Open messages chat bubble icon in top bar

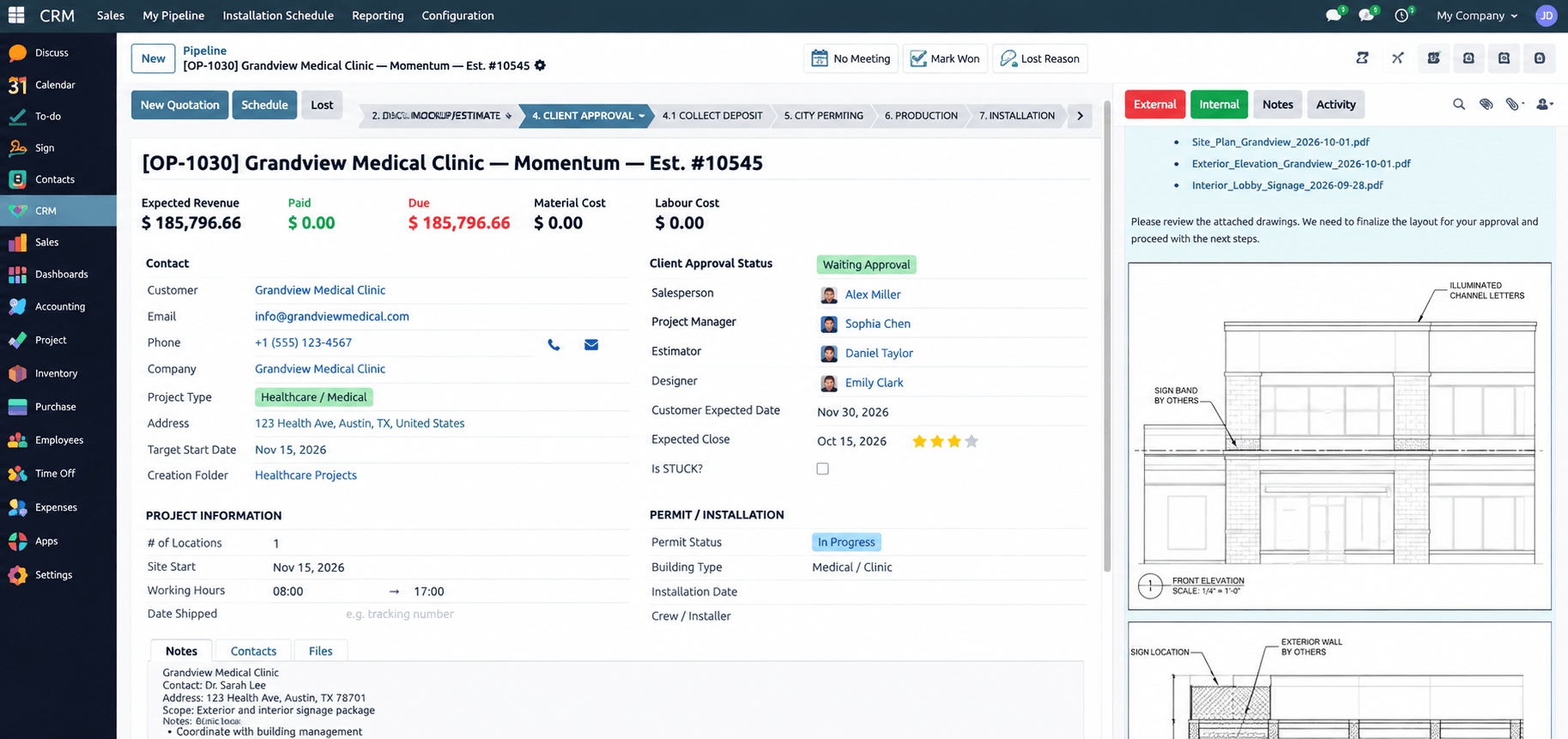click(1334, 15)
